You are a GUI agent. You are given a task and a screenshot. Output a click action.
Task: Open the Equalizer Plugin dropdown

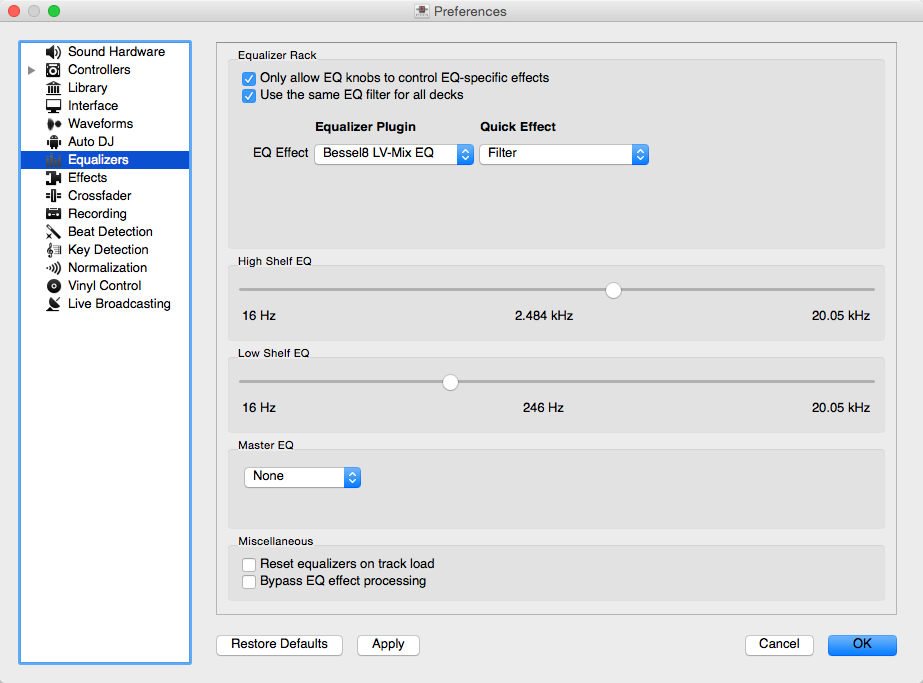point(393,154)
